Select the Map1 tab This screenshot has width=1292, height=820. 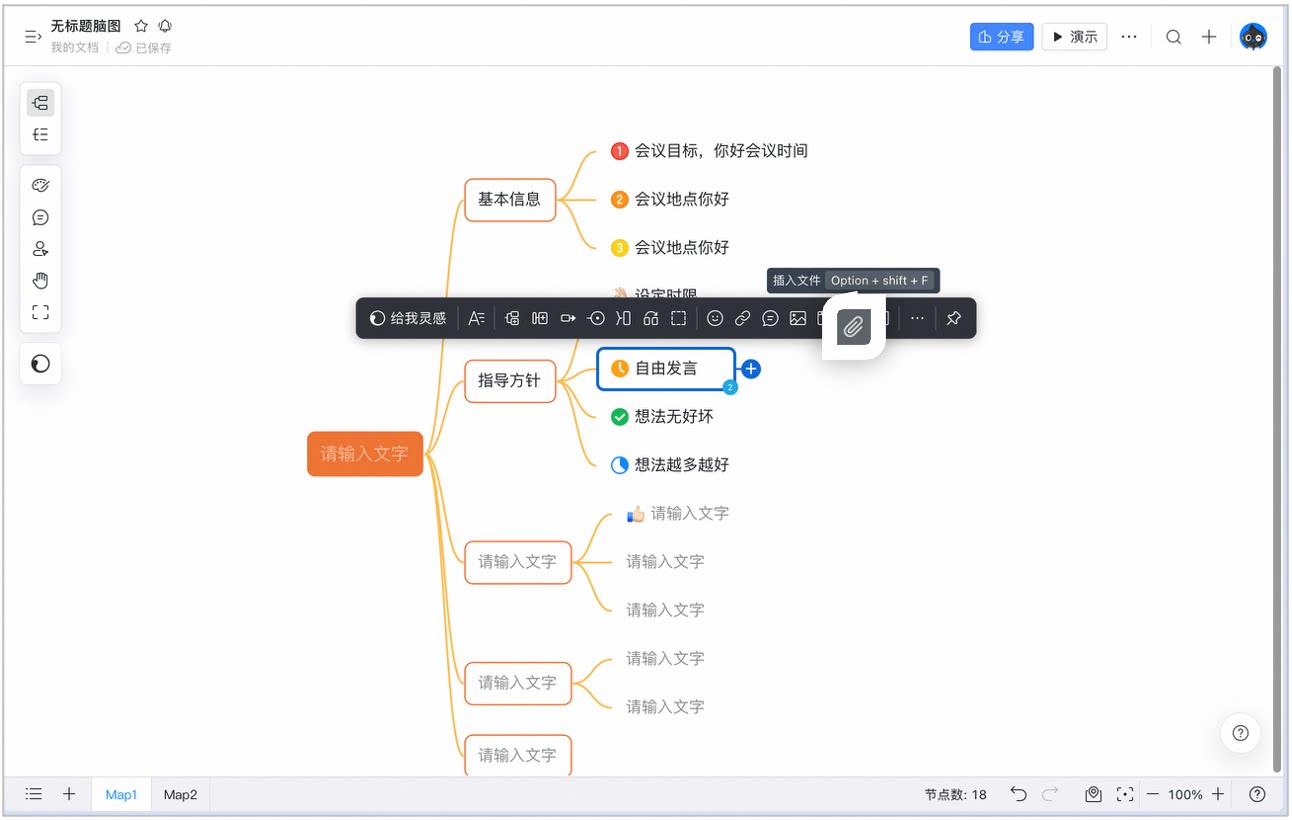coord(121,795)
